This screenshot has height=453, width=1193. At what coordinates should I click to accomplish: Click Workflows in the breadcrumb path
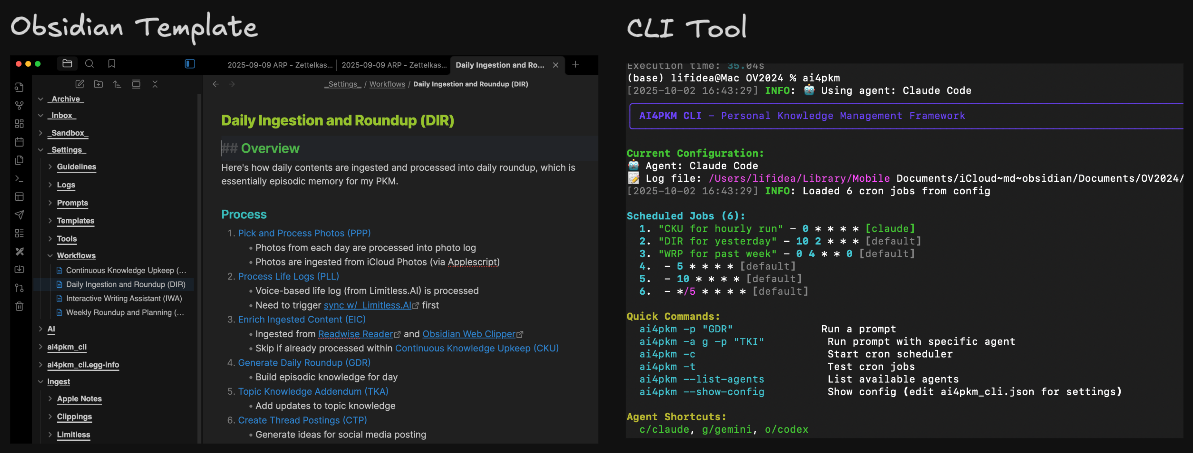click(387, 85)
